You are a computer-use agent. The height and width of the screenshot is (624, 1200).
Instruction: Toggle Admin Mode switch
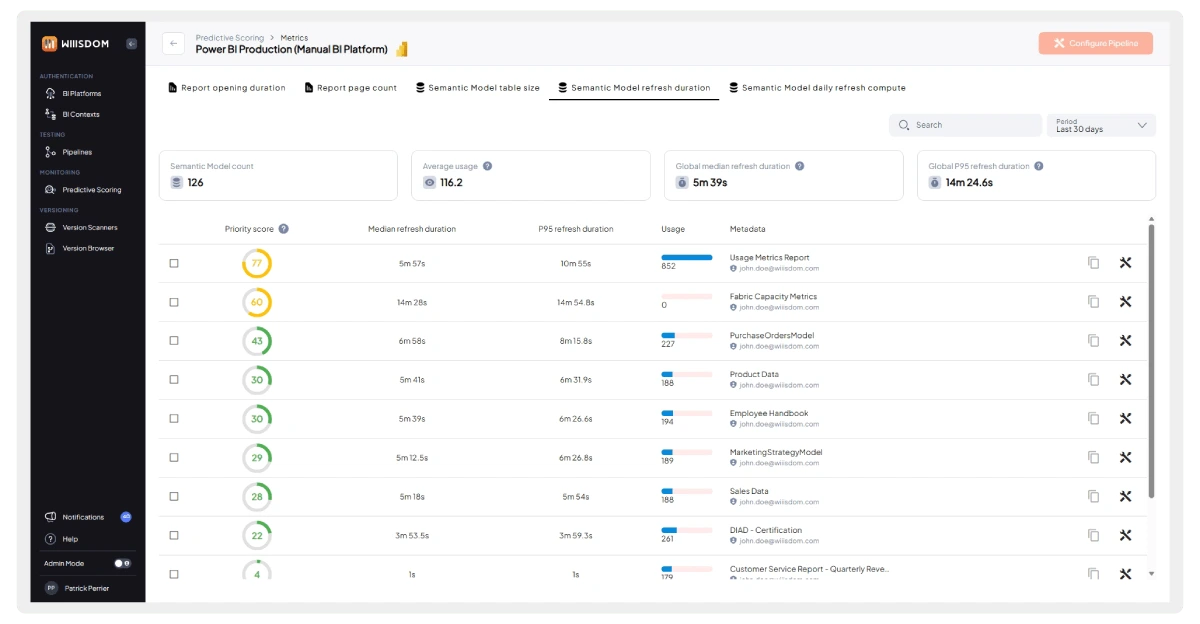pos(115,563)
